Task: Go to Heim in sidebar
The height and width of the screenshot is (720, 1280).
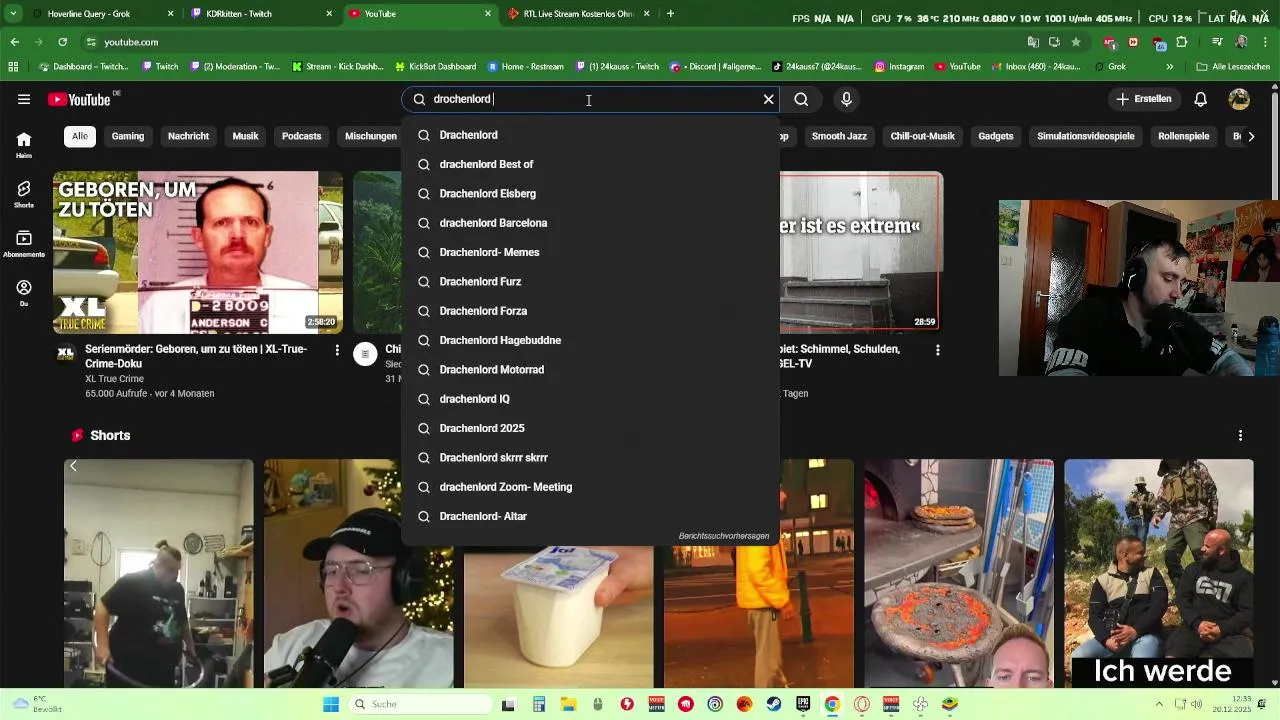Action: [24, 145]
